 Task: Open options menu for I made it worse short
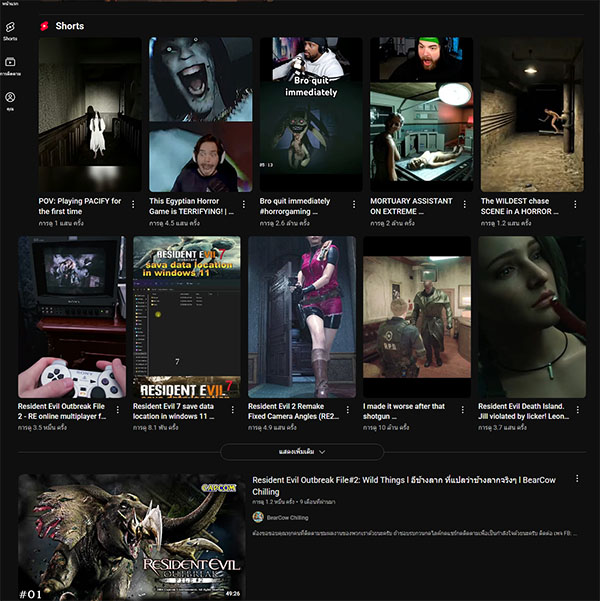point(463,410)
